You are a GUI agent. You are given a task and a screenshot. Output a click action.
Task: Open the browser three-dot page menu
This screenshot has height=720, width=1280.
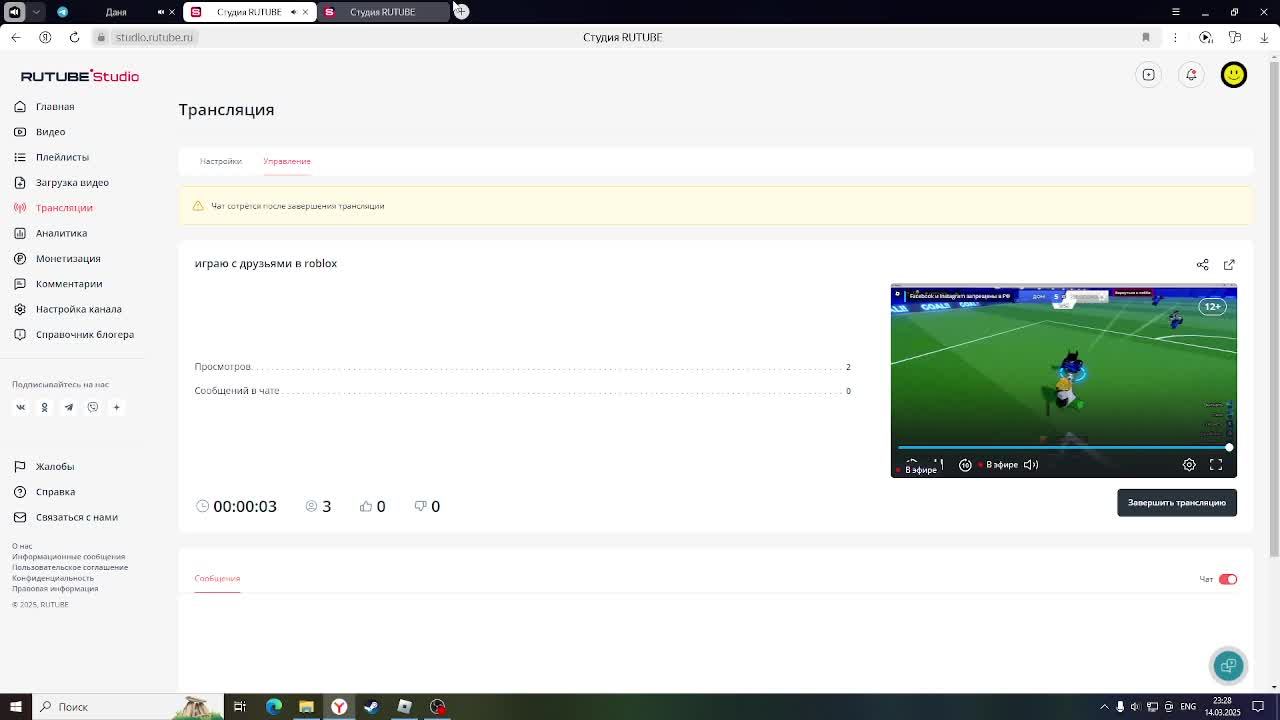click(1175, 37)
